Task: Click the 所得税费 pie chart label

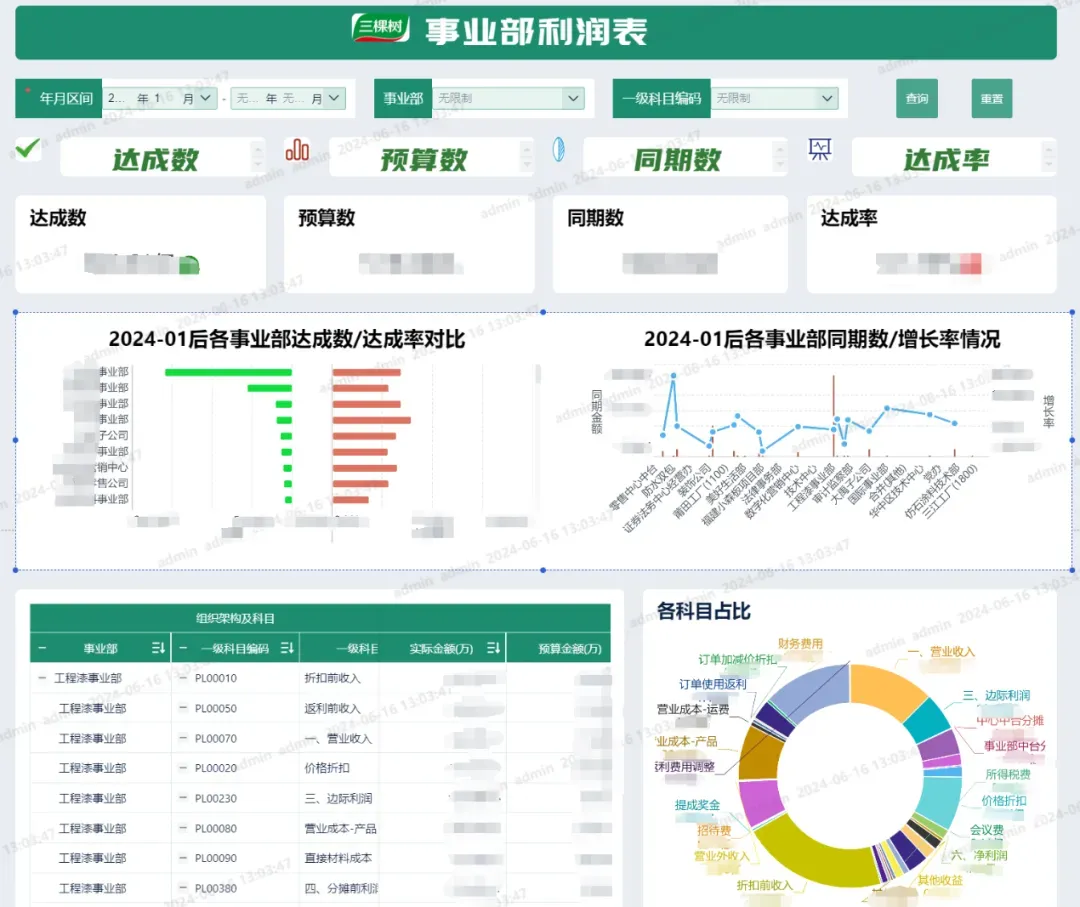Action: (1008, 774)
